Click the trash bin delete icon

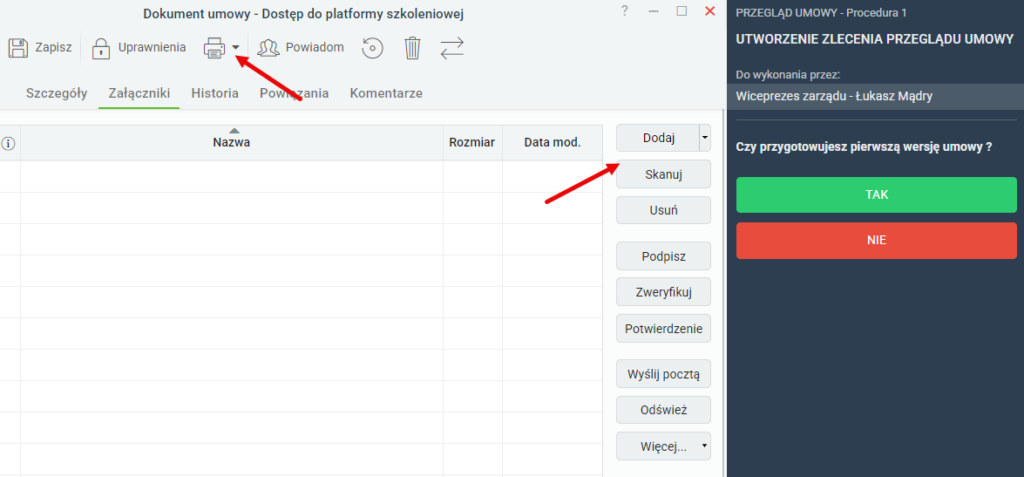pyautogui.click(x=412, y=48)
